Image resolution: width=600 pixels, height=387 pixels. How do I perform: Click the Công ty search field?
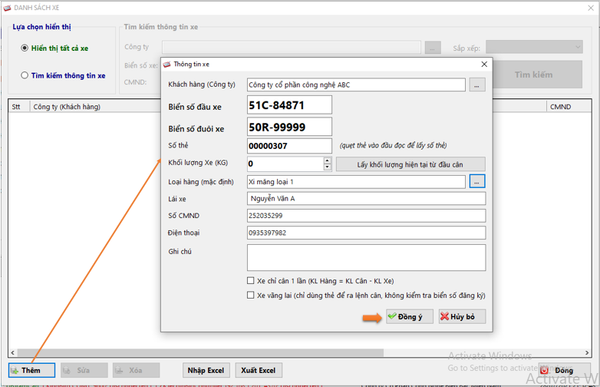click(291, 47)
